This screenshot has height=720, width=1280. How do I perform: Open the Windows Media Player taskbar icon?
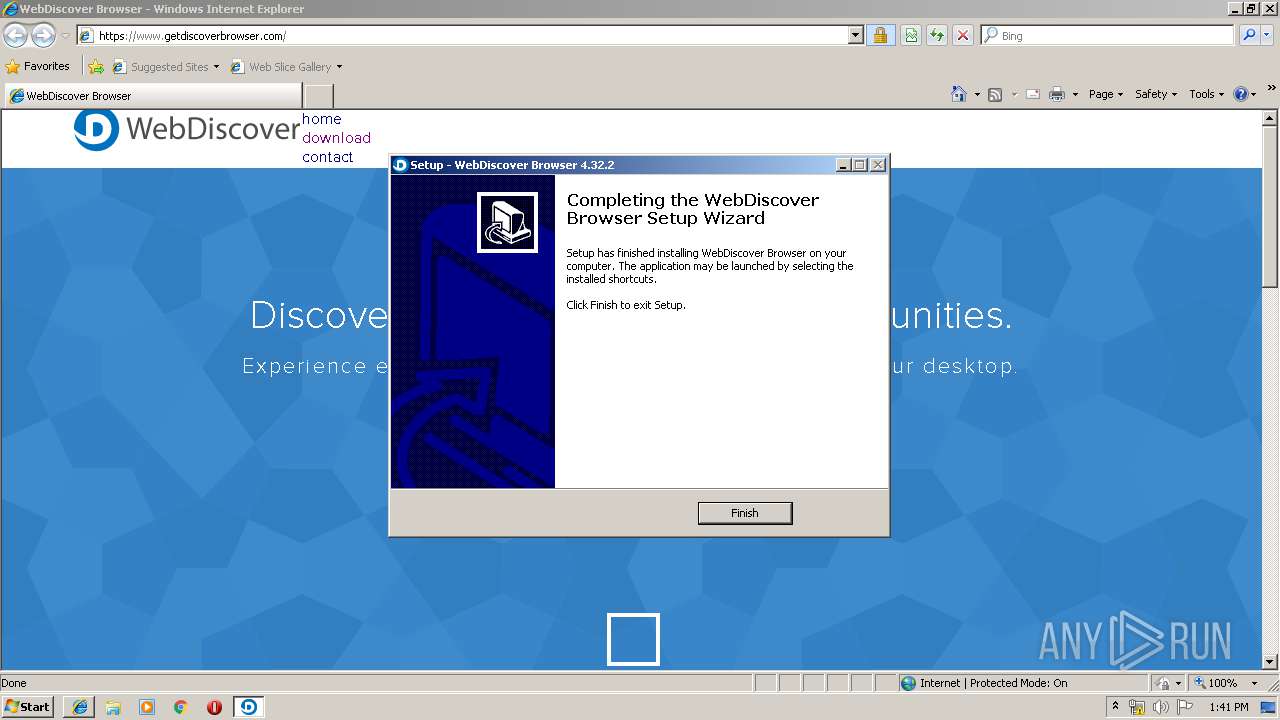click(x=147, y=707)
